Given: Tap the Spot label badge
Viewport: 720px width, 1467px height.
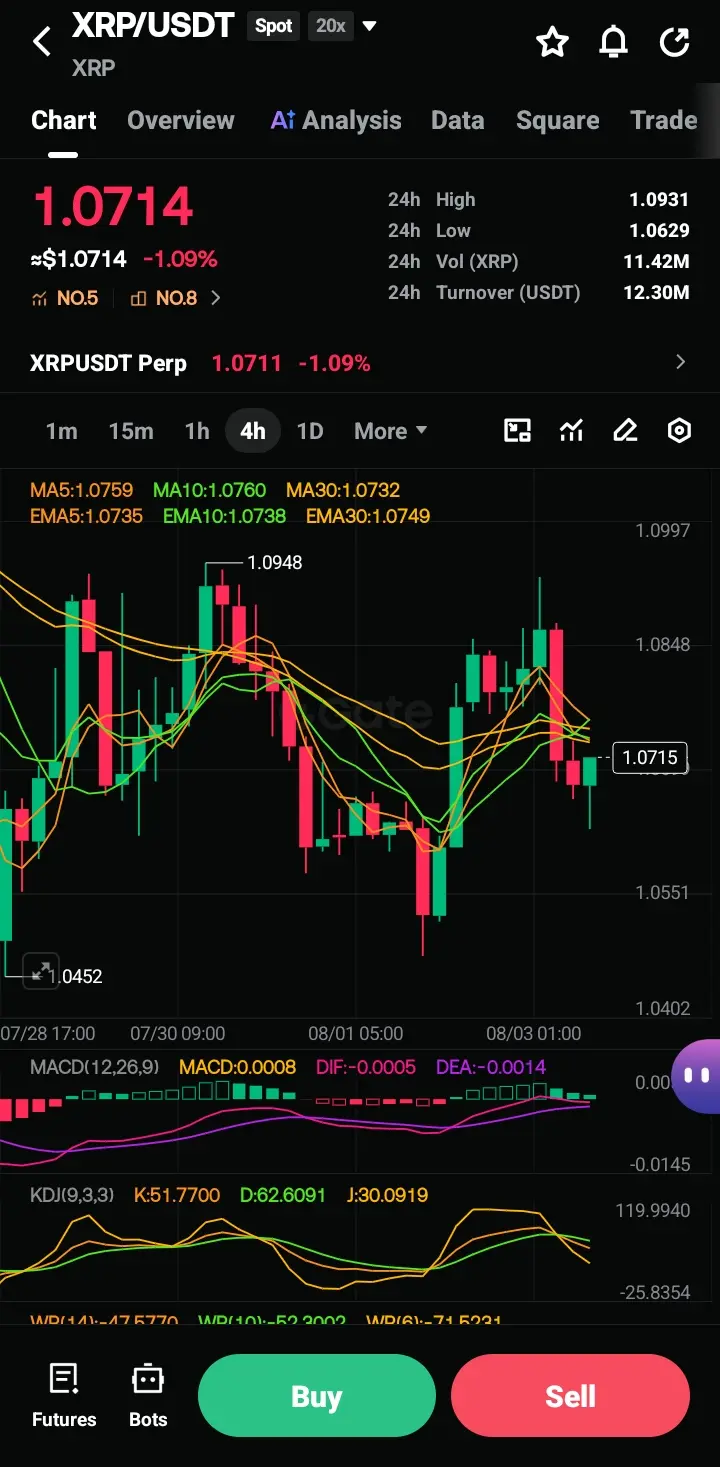Looking at the screenshot, I should point(274,26).
